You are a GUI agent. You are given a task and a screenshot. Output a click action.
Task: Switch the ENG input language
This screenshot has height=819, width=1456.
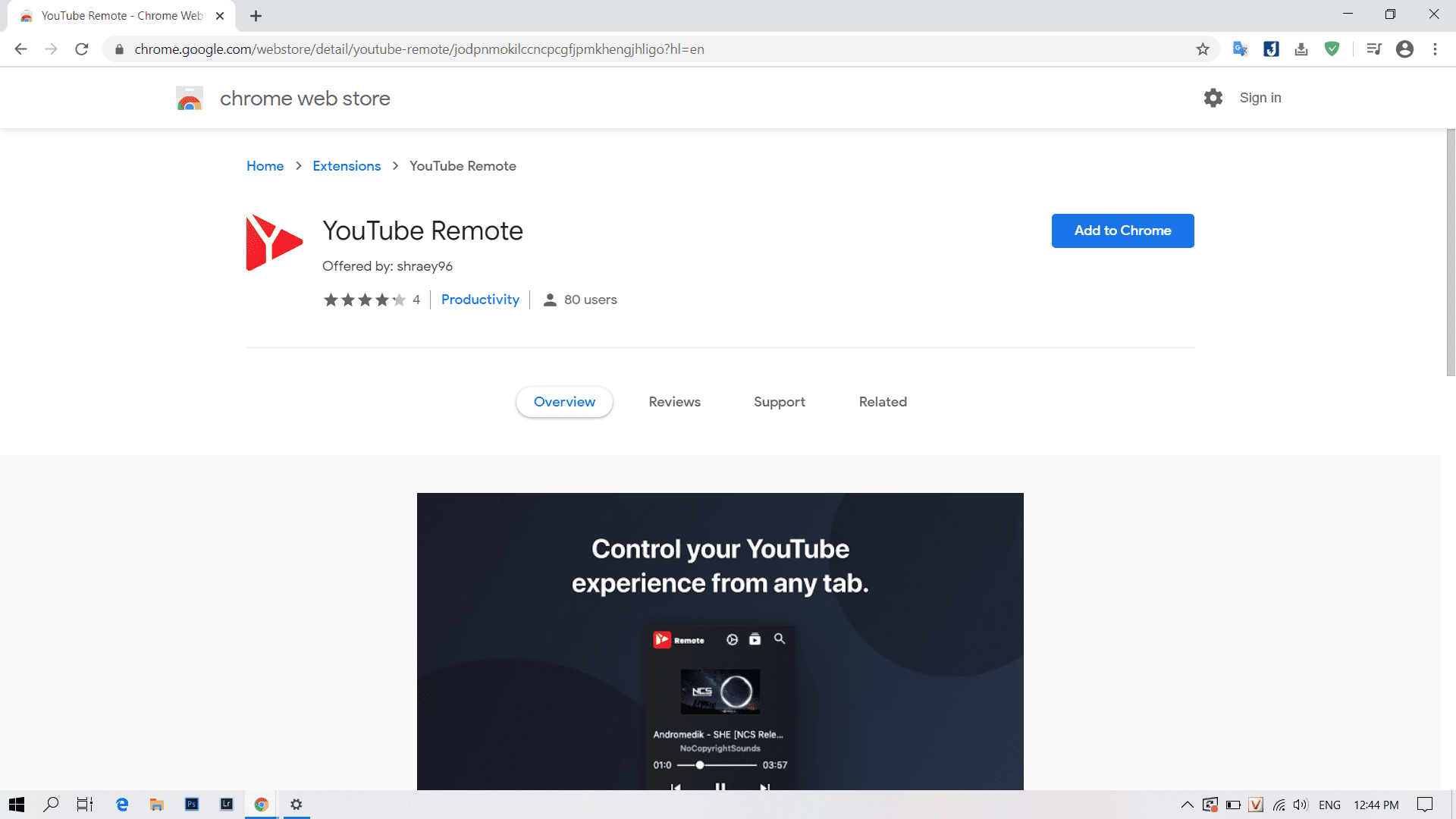[x=1329, y=805]
